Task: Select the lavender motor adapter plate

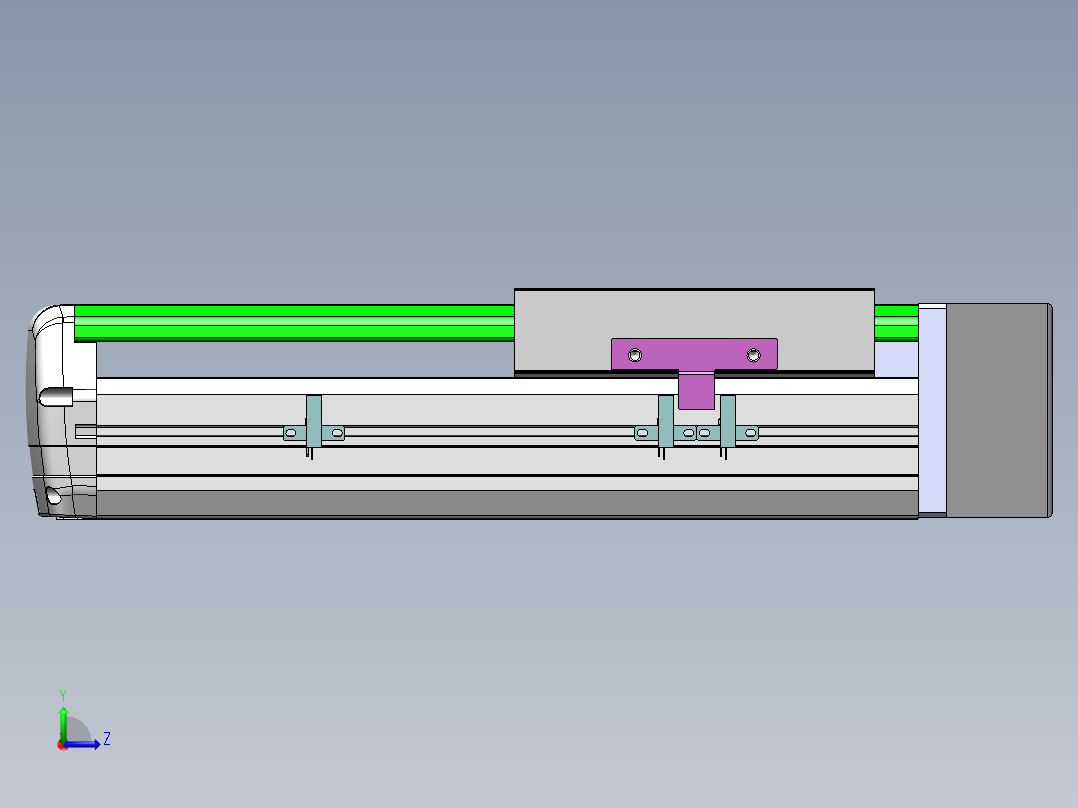Action: (932, 411)
